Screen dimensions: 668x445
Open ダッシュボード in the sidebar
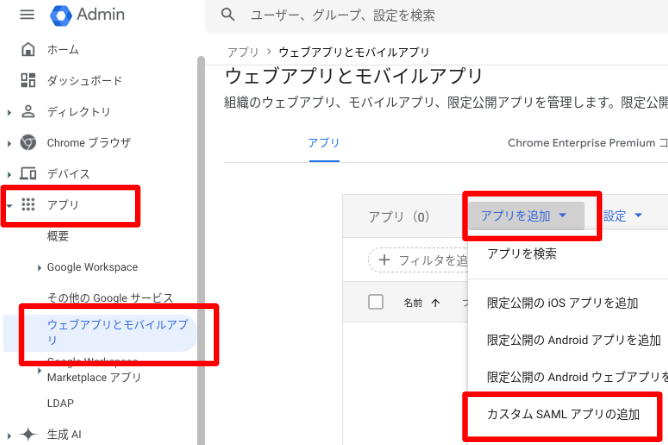84,80
